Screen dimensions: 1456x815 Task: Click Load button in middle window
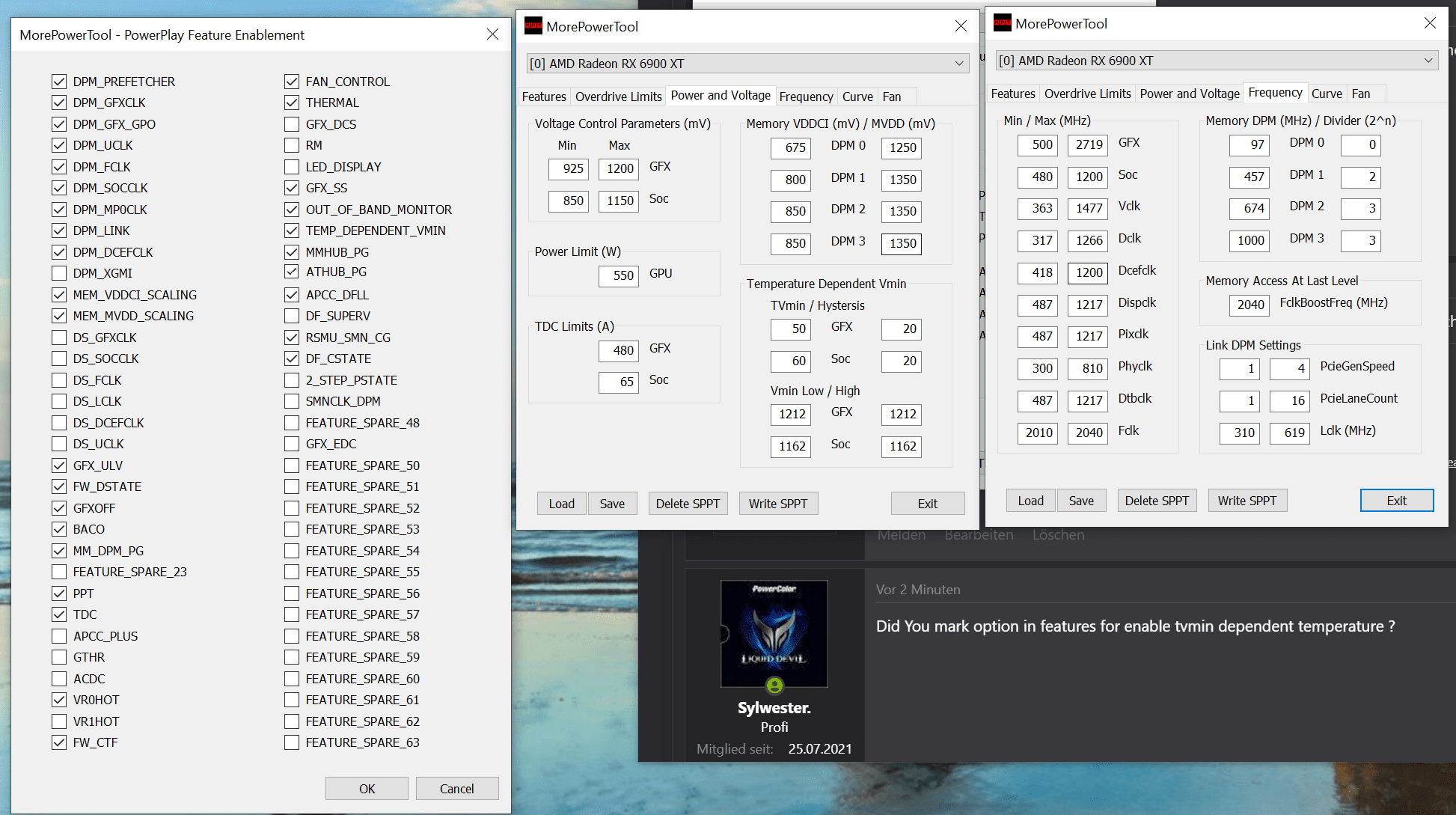(562, 504)
